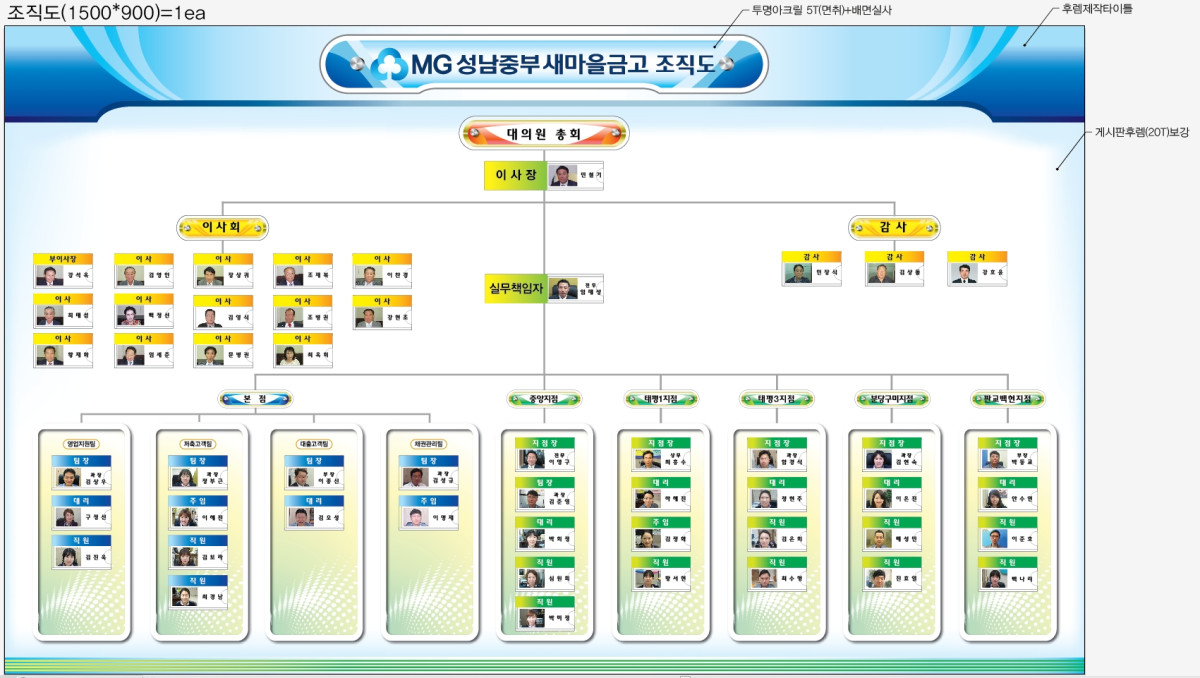
Task: Click '팀장' label in 채권관리팀 column
Action: (x=429, y=461)
